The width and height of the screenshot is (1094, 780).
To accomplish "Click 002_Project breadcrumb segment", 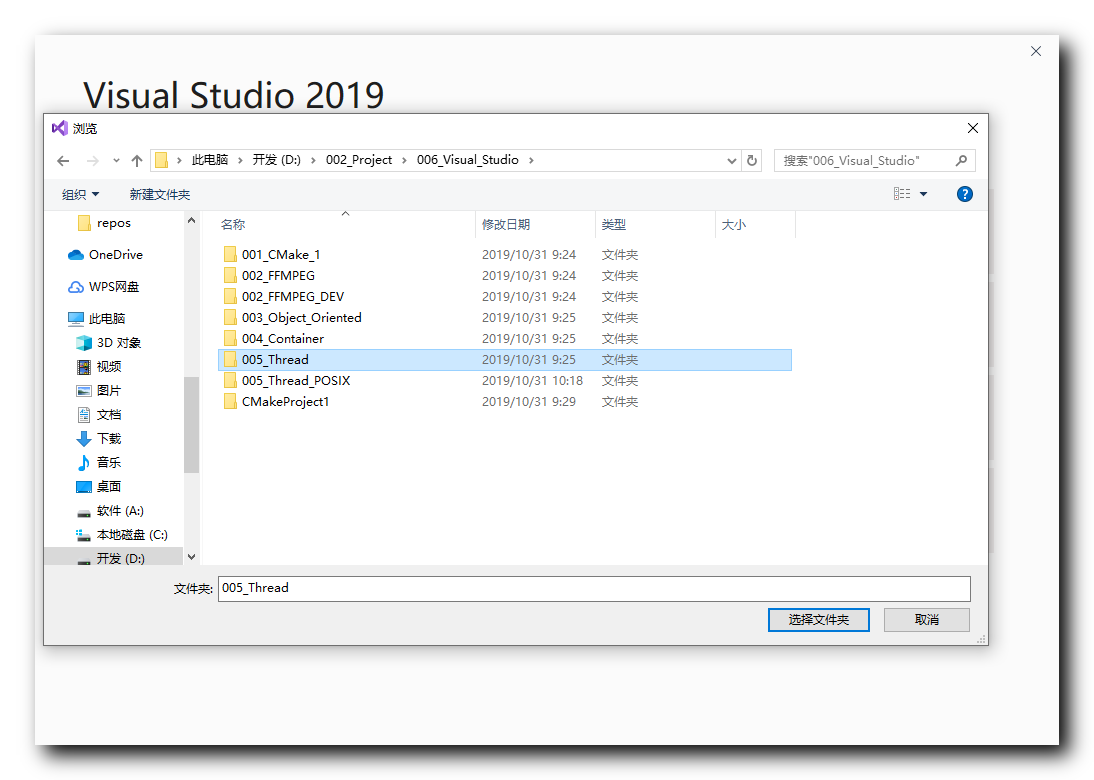I will pyautogui.click(x=359, y=160).
